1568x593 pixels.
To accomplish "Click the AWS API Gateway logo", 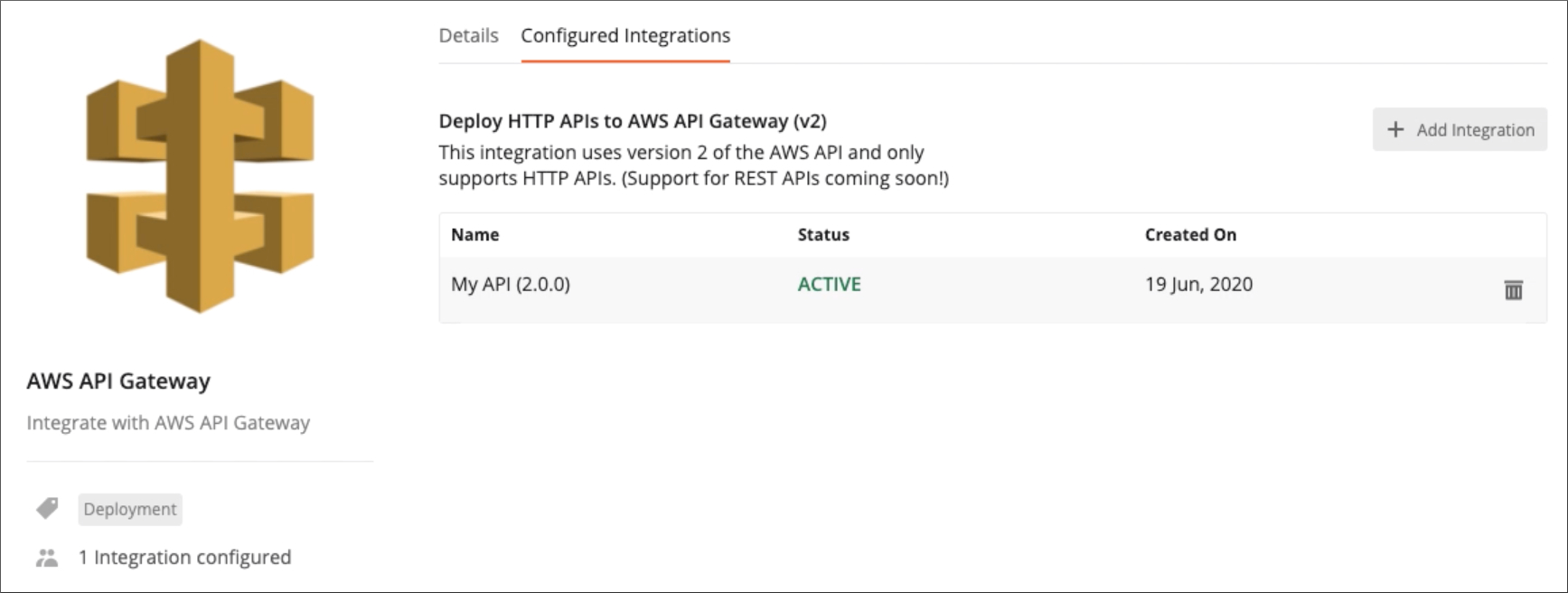I will click(200, 175).
